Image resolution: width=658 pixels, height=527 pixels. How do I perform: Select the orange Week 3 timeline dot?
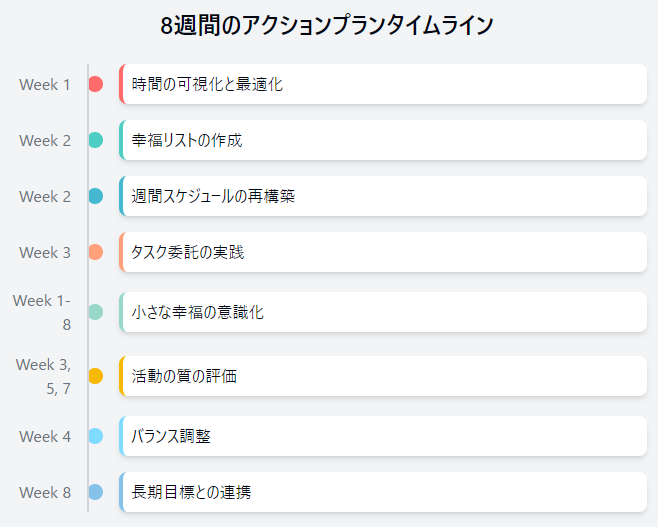coord(96,252)
